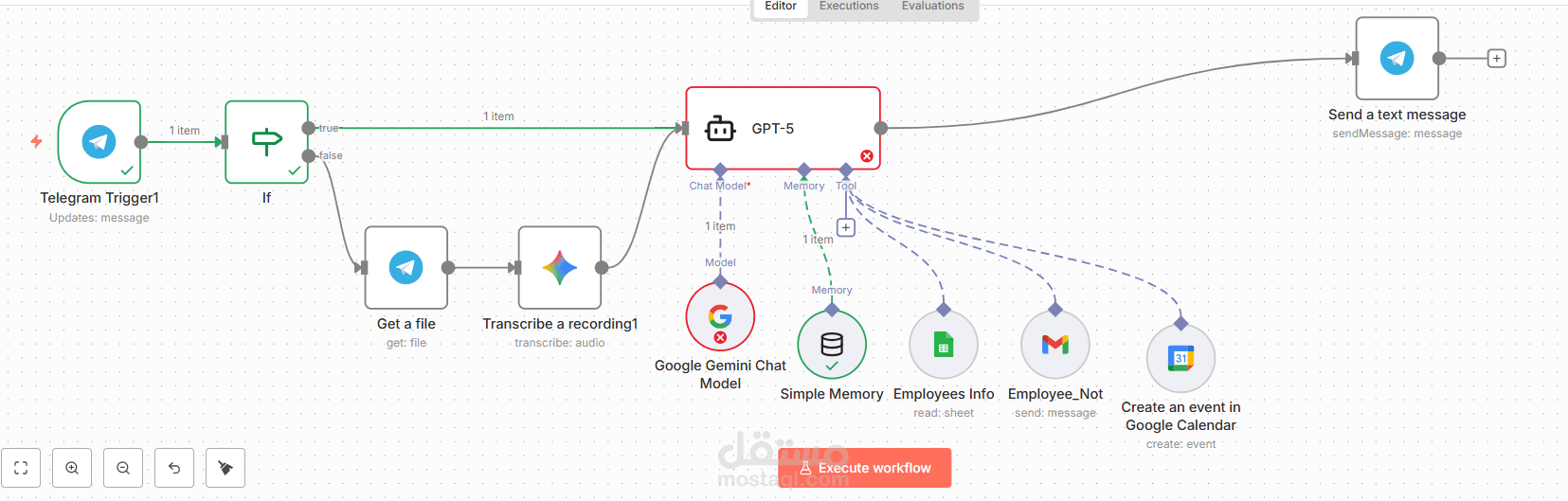Click the sendMessage: message subtitle
Screen dimensions: 1568x501
tap(1397, 134)
